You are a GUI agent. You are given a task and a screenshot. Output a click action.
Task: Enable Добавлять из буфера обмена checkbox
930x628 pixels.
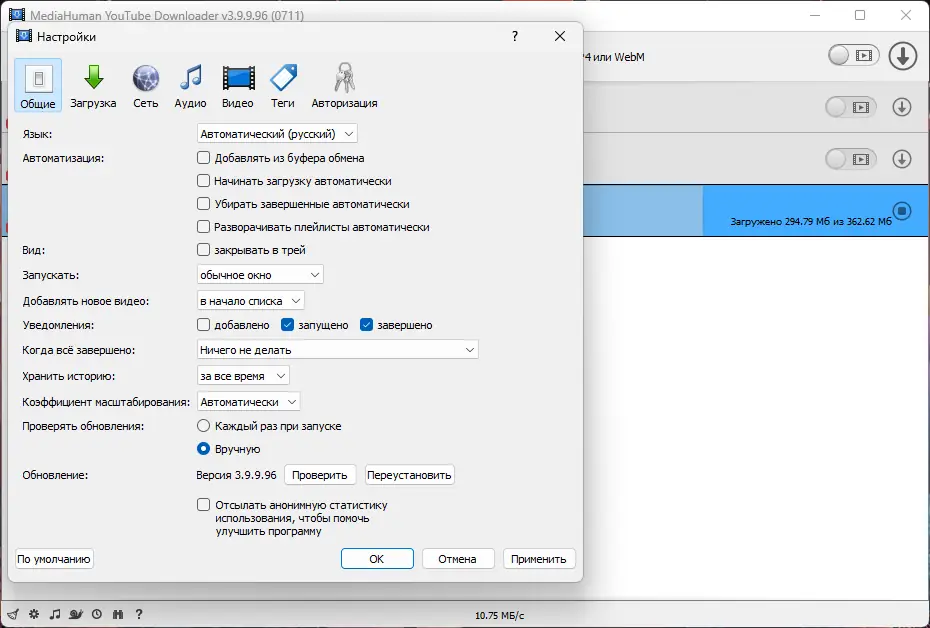click(x=203, y=158)
